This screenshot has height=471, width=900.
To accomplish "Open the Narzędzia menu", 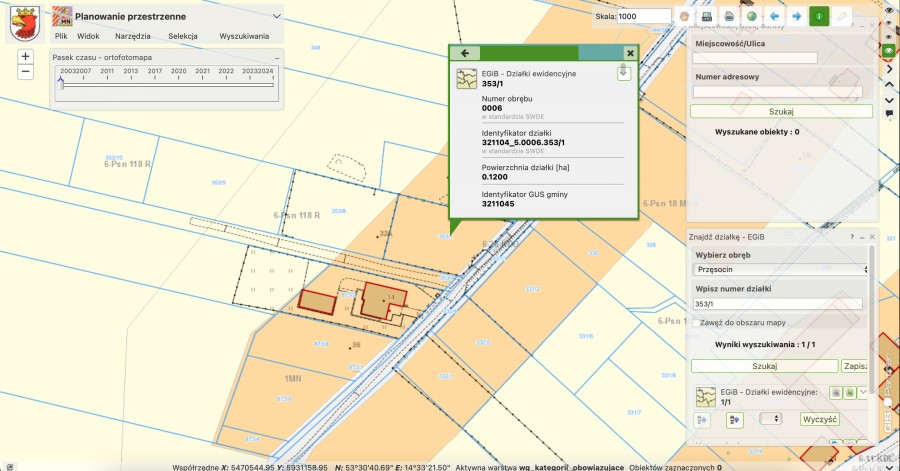I will pyautogui.click(x=132, y=36).
